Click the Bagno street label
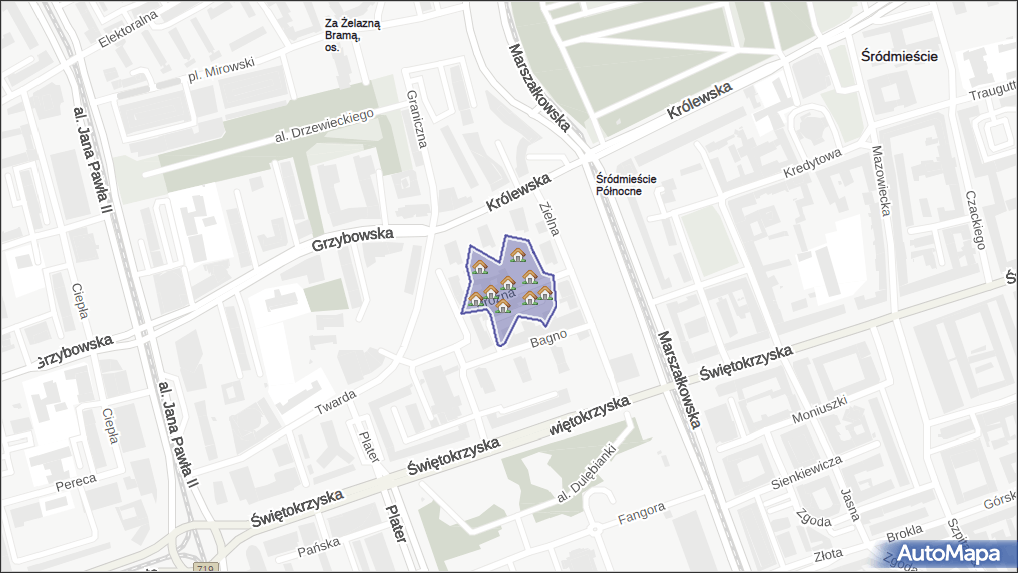Screen dimensions: 1018x573 (549, 338)
